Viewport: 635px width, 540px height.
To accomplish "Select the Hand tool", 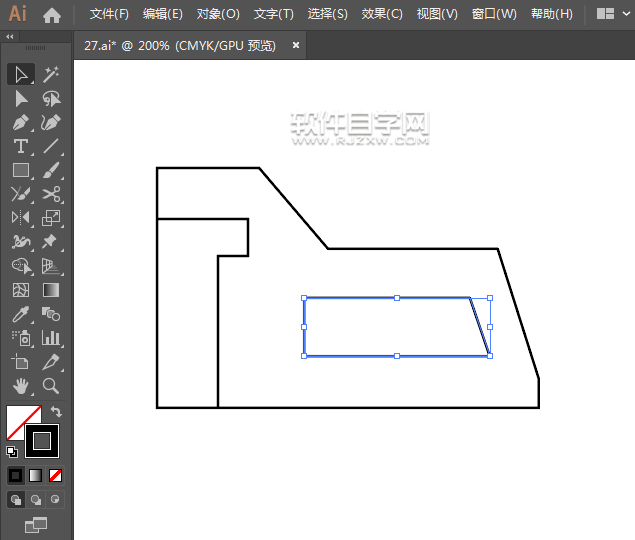I will [20, 386].
